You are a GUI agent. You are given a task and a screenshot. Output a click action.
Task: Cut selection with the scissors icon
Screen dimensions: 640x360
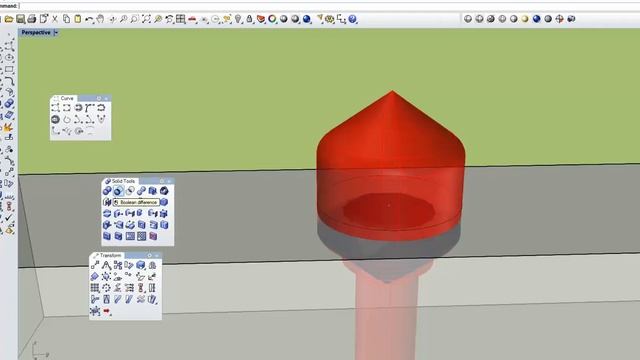coord(55,19)
